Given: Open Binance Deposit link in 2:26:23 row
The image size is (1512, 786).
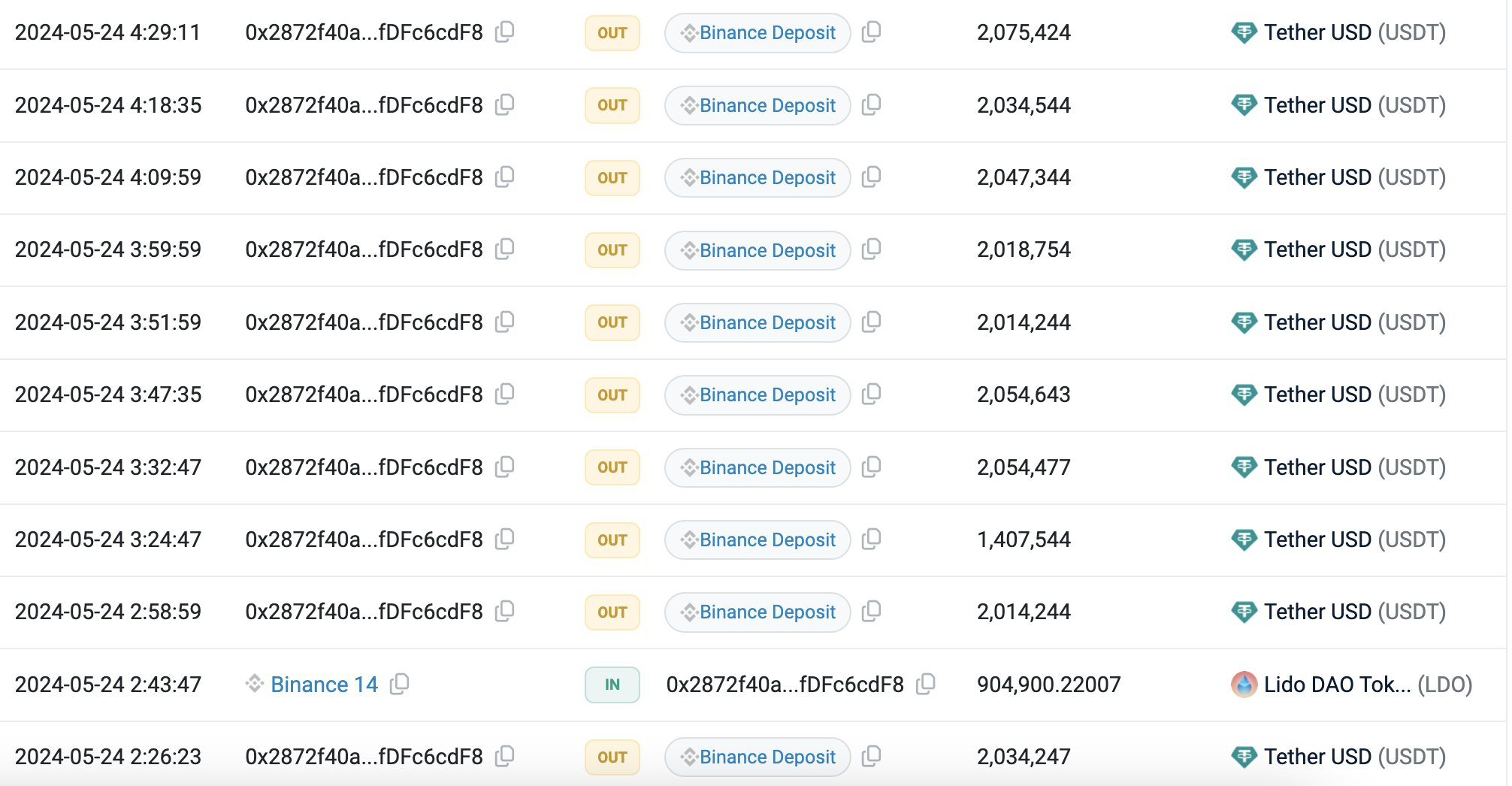Looking at the screenshot, I should click(x=758, y=757).
